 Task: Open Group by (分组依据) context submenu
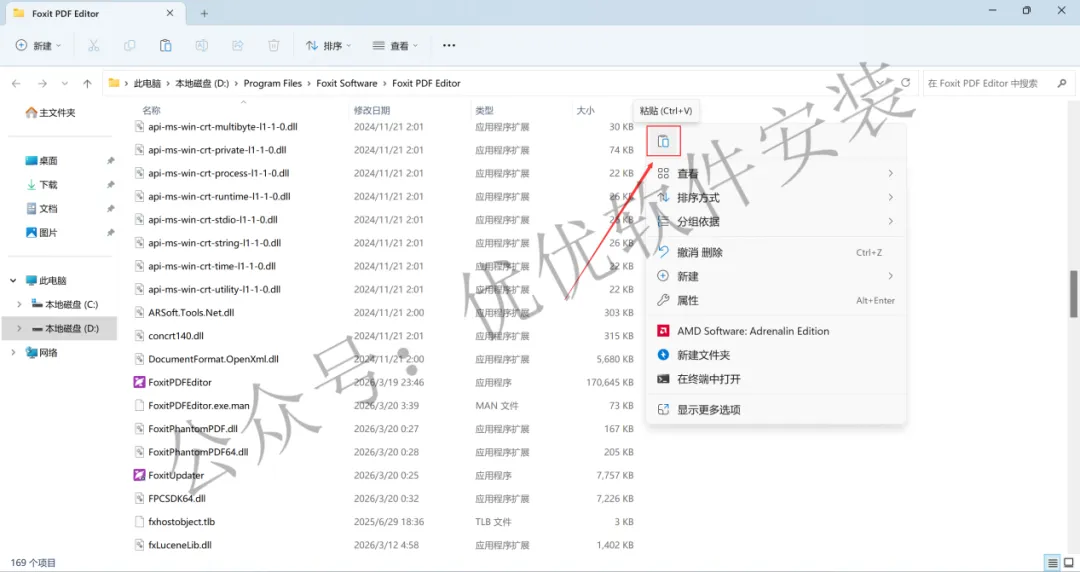coord(776,222)
